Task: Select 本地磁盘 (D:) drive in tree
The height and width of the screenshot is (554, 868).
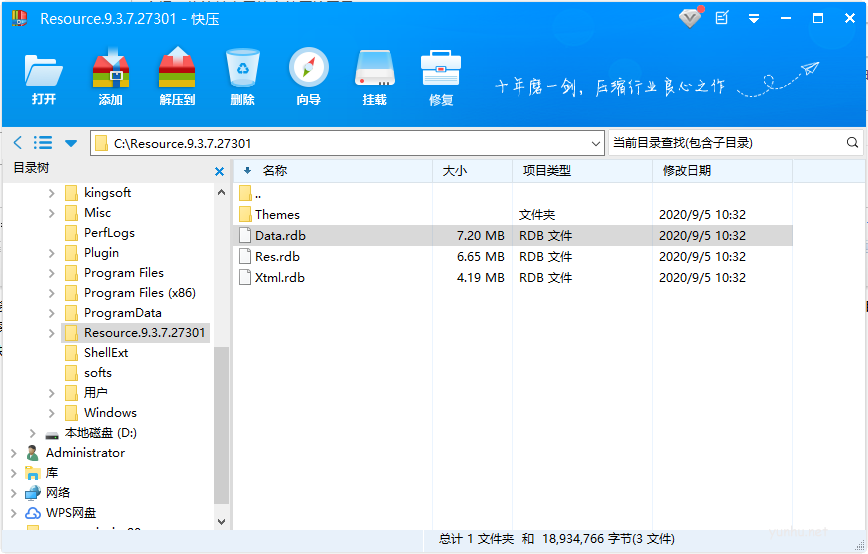Action: tap(100, 433)
